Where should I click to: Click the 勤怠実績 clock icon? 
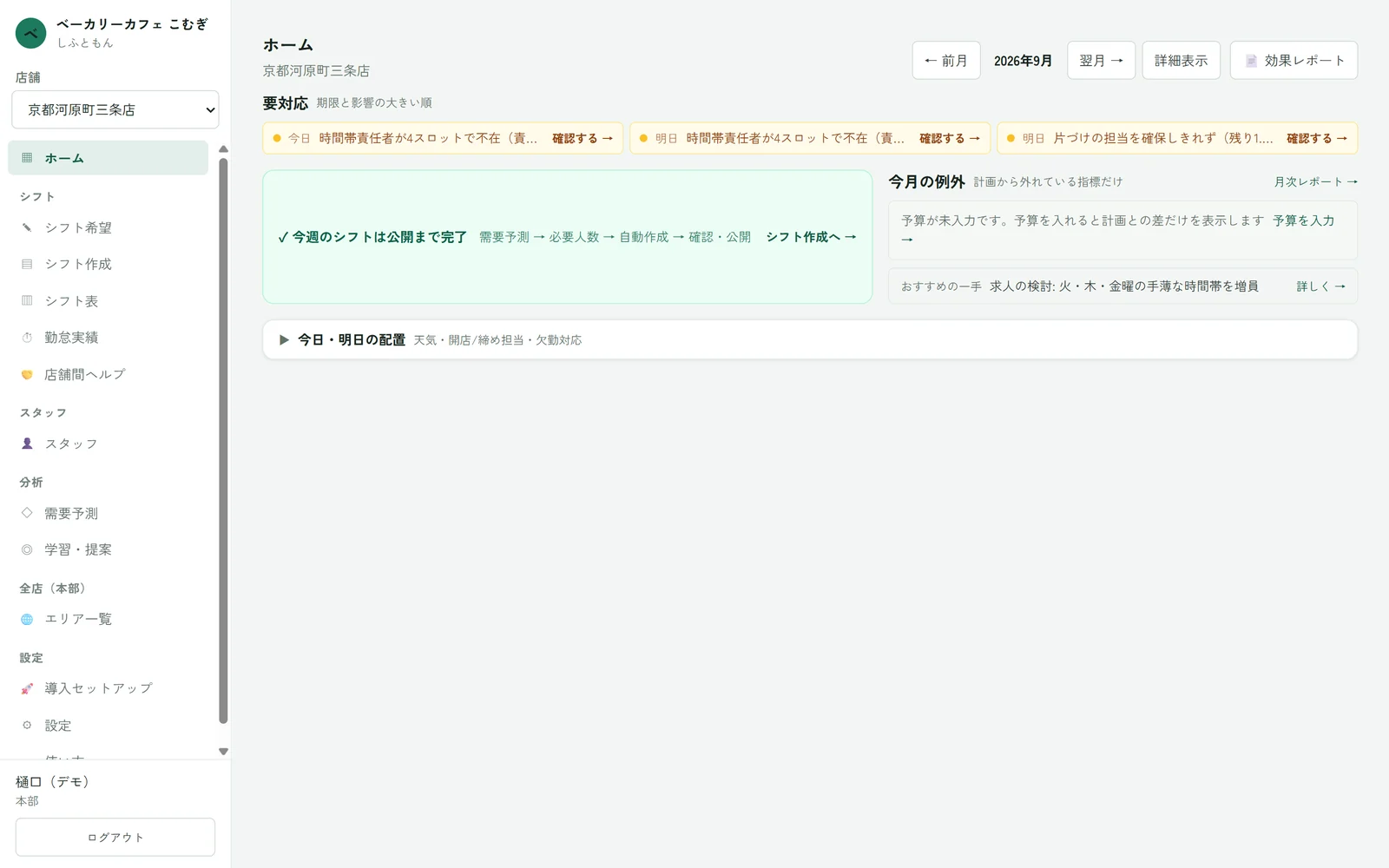coord(27,338)
